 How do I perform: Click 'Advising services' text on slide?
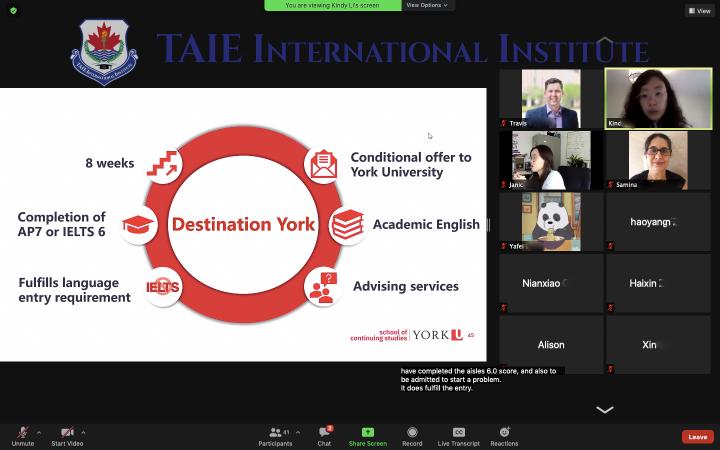406,286
